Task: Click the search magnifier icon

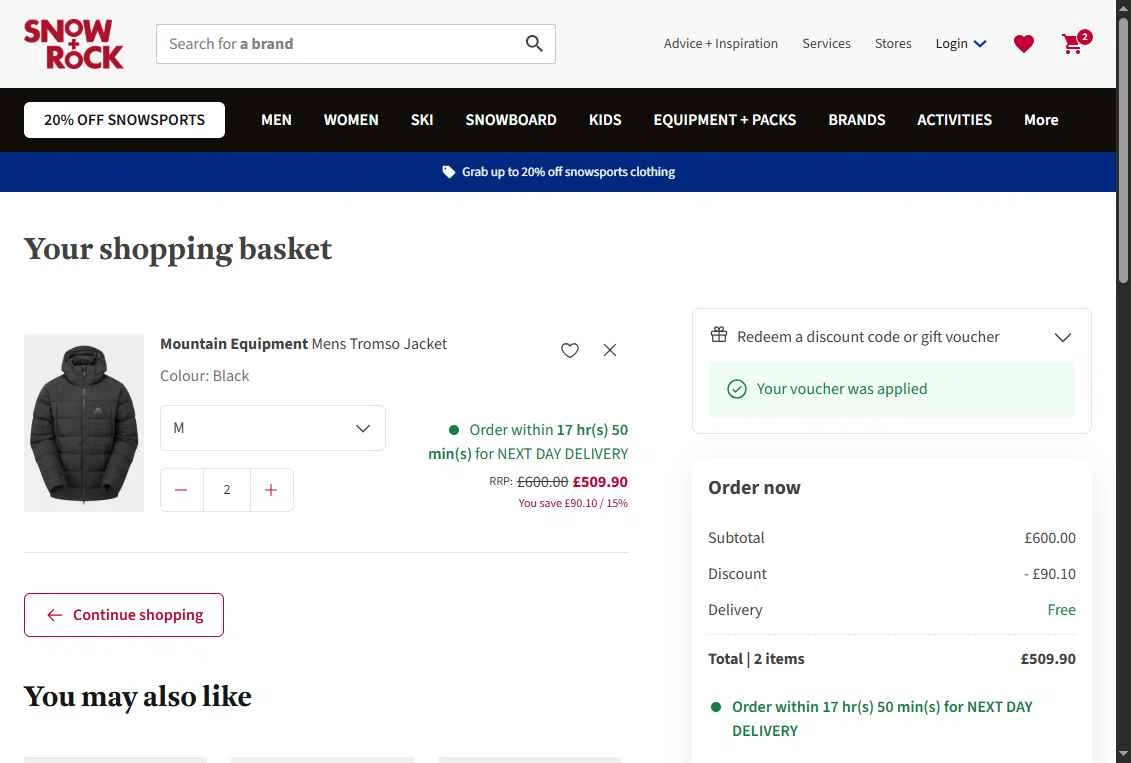Action: [534, 43]
